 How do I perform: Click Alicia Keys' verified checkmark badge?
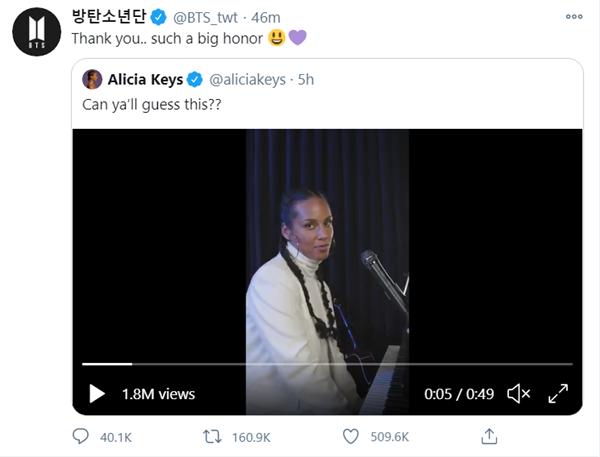pyautogui.click(x=197, y=79)
